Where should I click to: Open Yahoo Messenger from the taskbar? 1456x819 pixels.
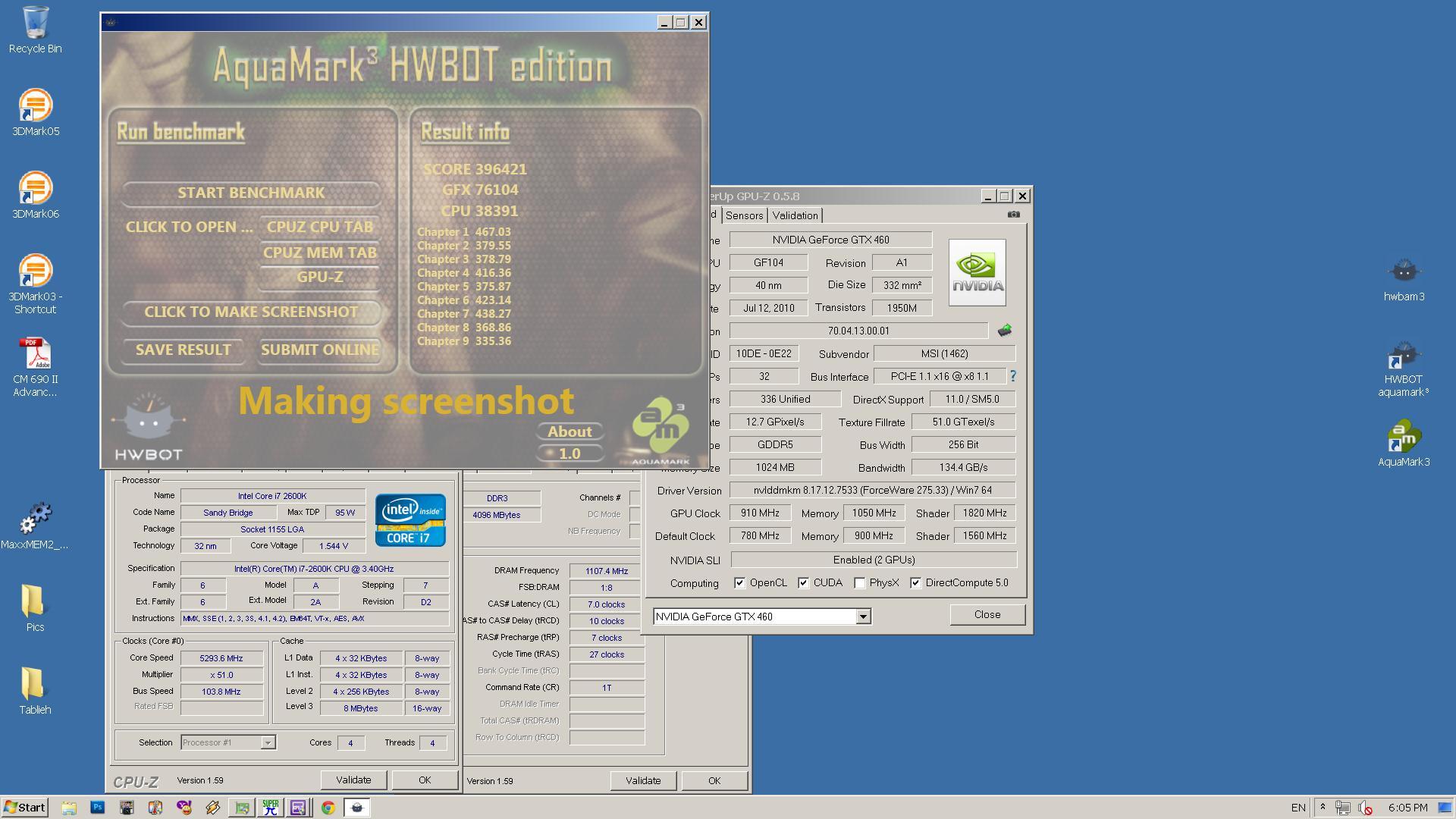point(184,808)
